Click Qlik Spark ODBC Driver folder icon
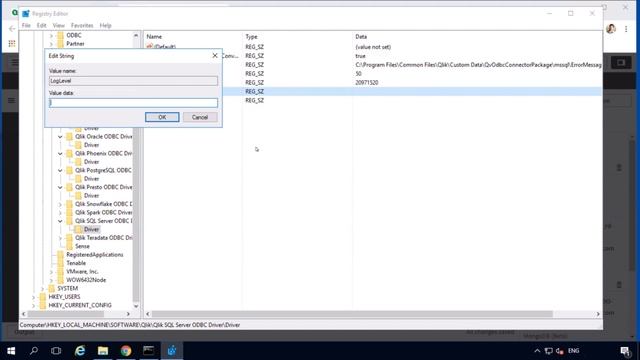 pyautogui.click(x=69, y=212)
